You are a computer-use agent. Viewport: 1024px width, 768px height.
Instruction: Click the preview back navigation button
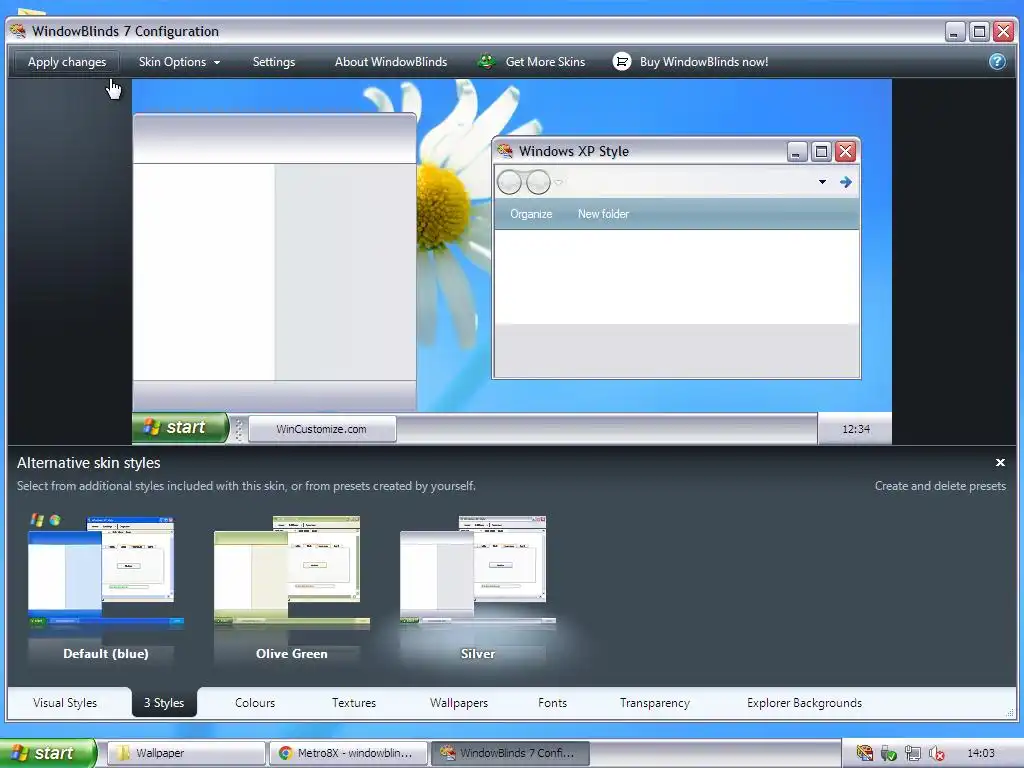click(509, 182)
